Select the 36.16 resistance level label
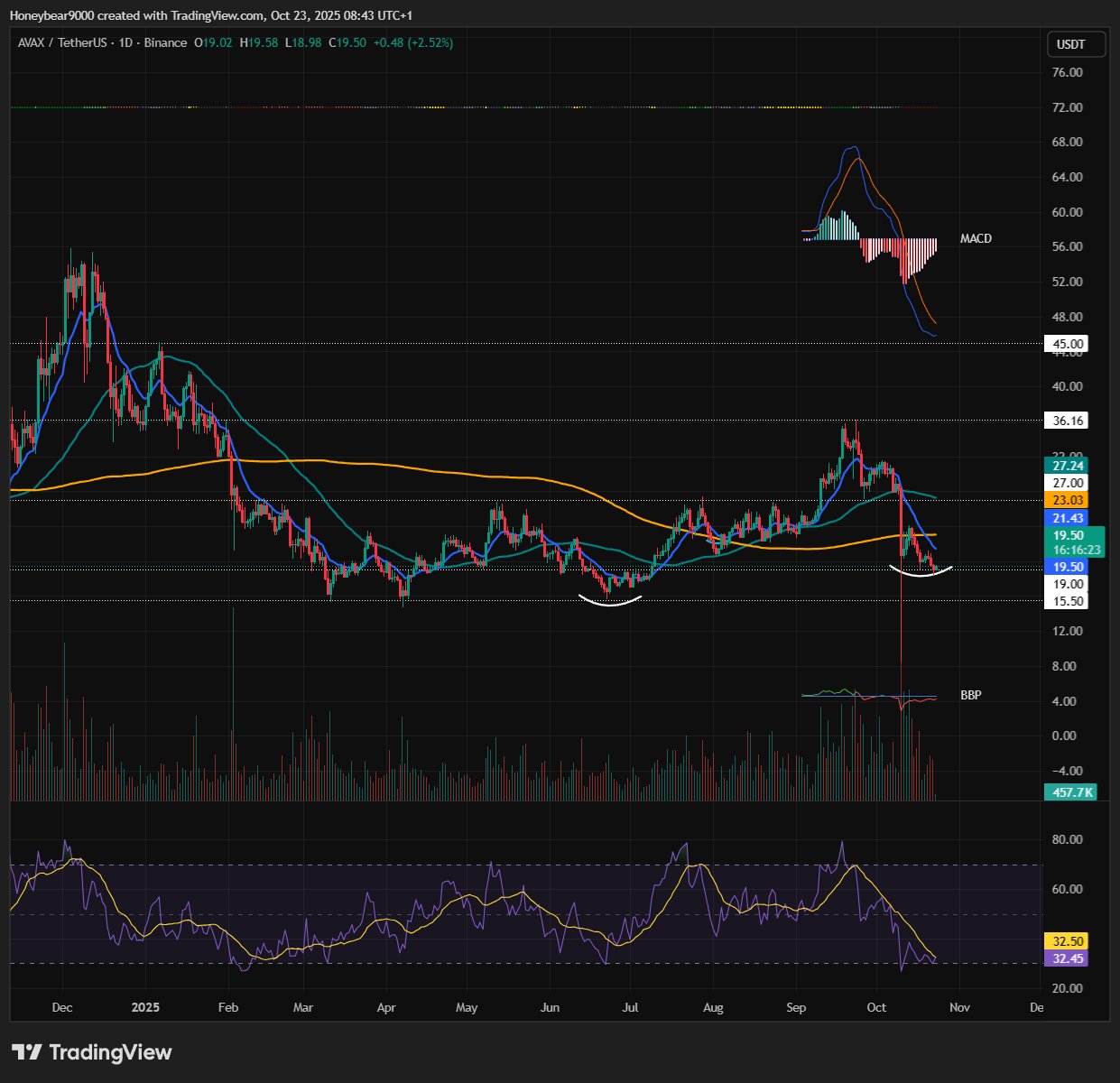The height and width of the screenshot is (1083, 1120). [x=1065, y=421]
